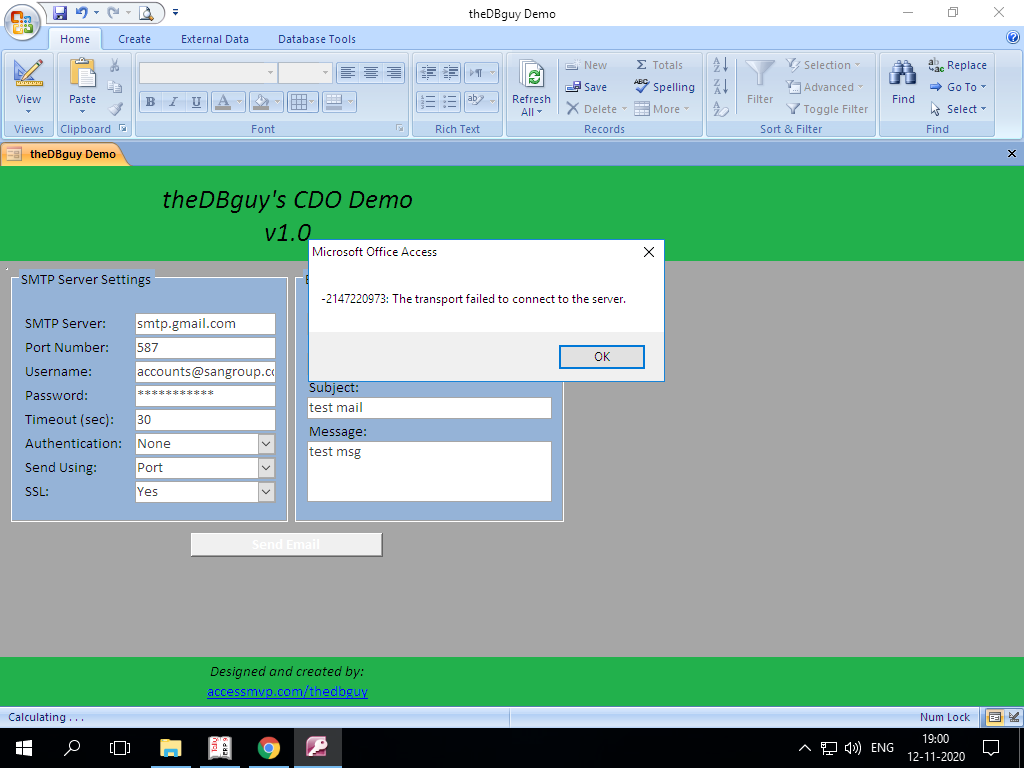Open font color dropdown arrow
Image resolution: width=1024 pixels, height=768 pixels.
point(240,102)
